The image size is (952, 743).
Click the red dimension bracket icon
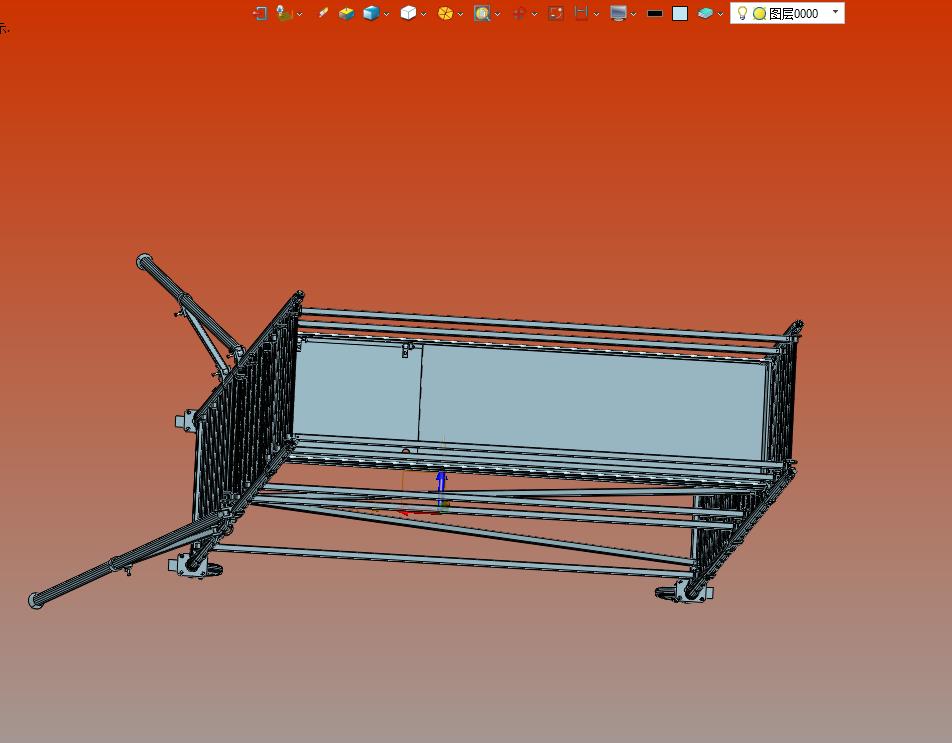click(582, 13)
